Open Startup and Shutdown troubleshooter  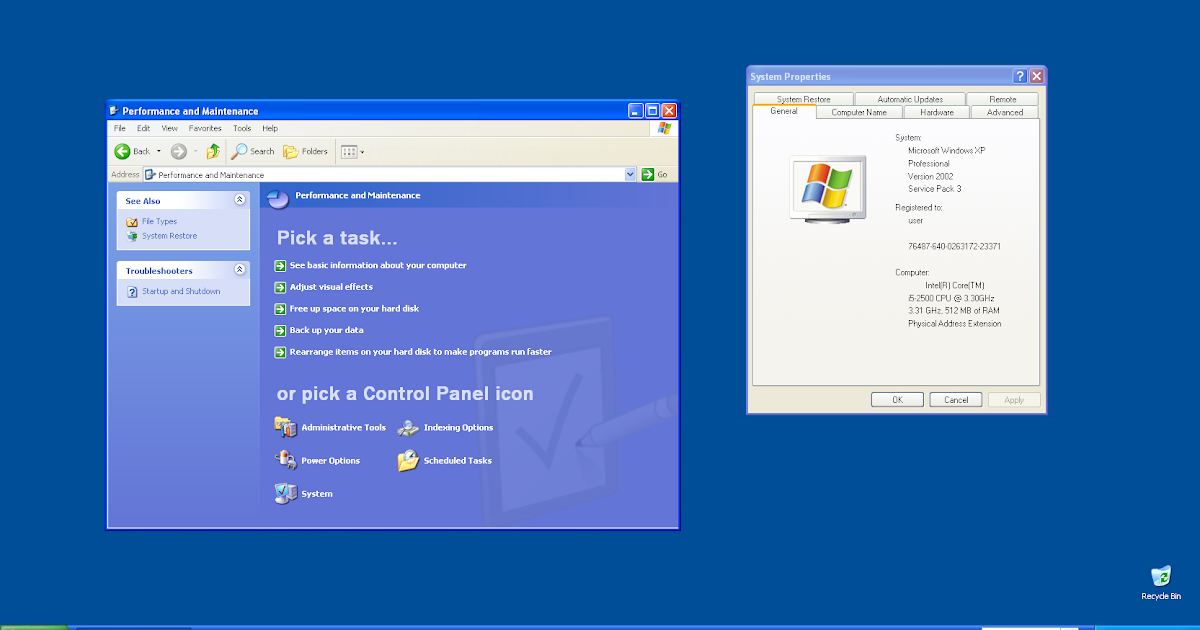coord(181,291)
